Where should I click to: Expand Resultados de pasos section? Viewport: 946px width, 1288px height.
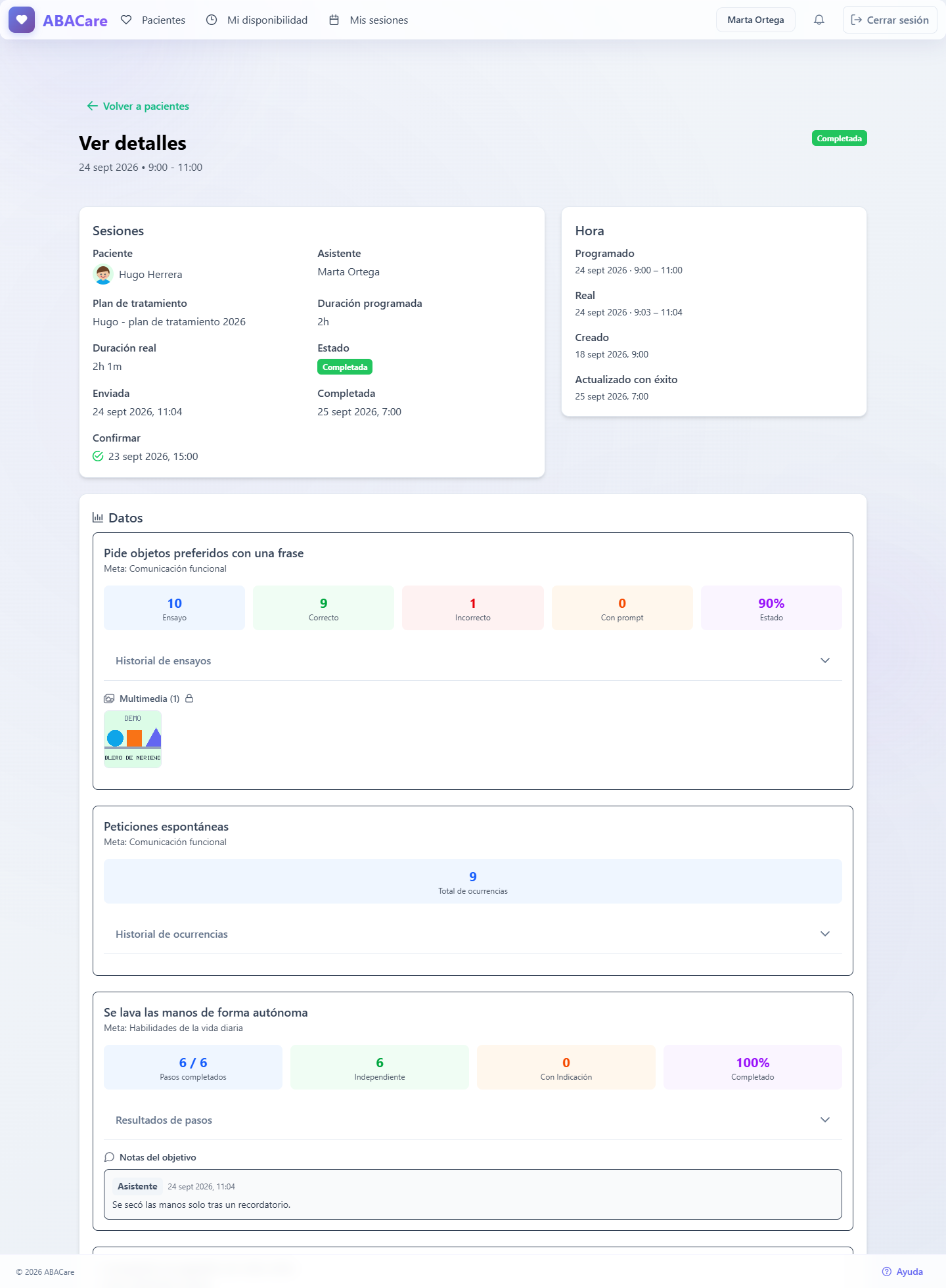click(x=473, y=1120)
